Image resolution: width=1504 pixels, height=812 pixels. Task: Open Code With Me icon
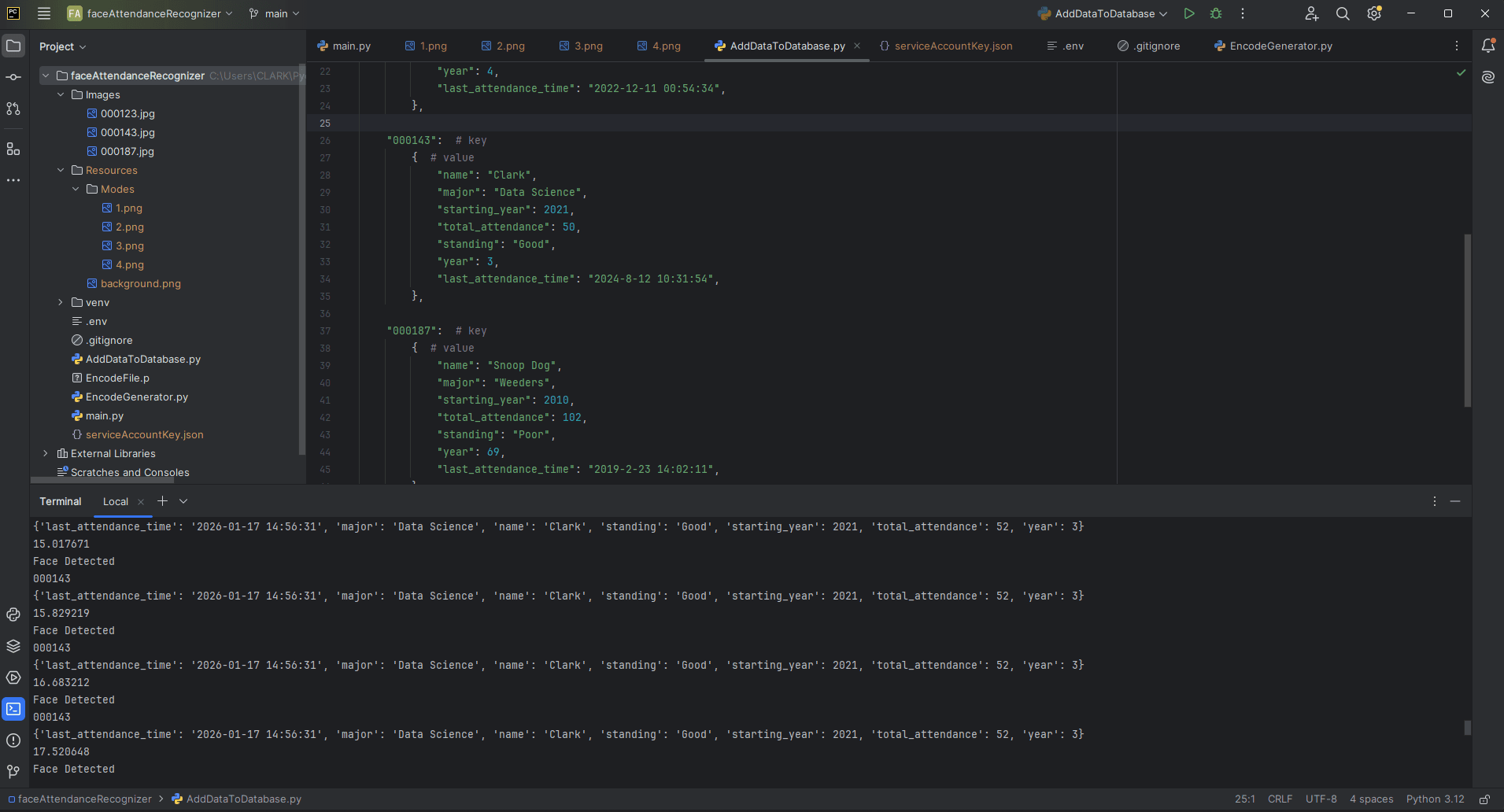[x=1311, y=13]
